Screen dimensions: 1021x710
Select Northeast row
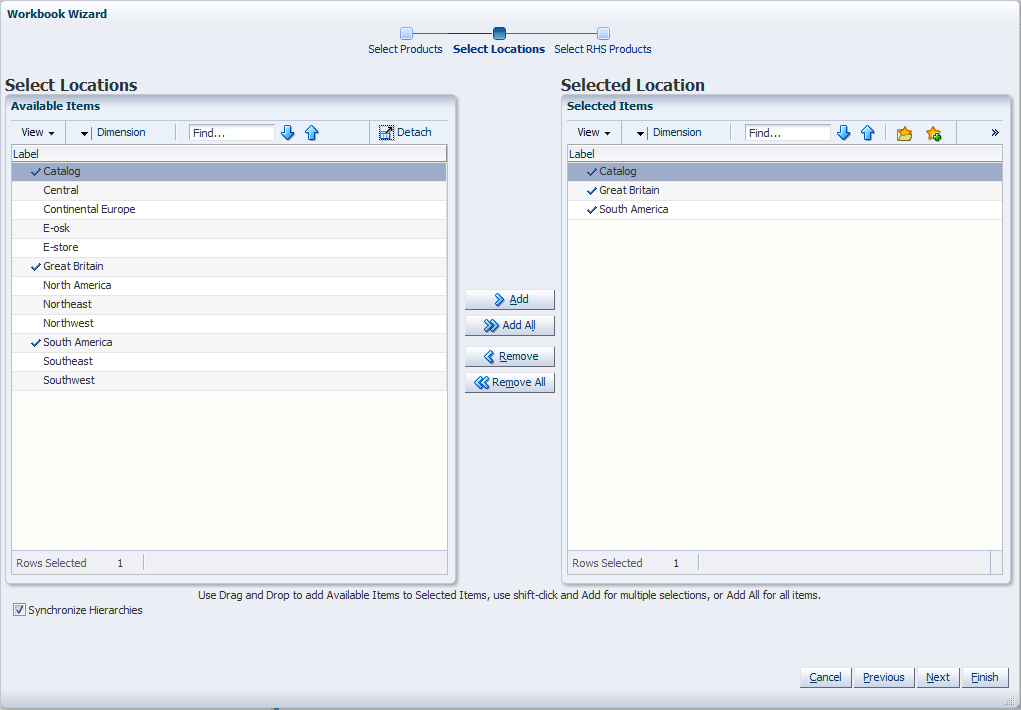point(229,304)
